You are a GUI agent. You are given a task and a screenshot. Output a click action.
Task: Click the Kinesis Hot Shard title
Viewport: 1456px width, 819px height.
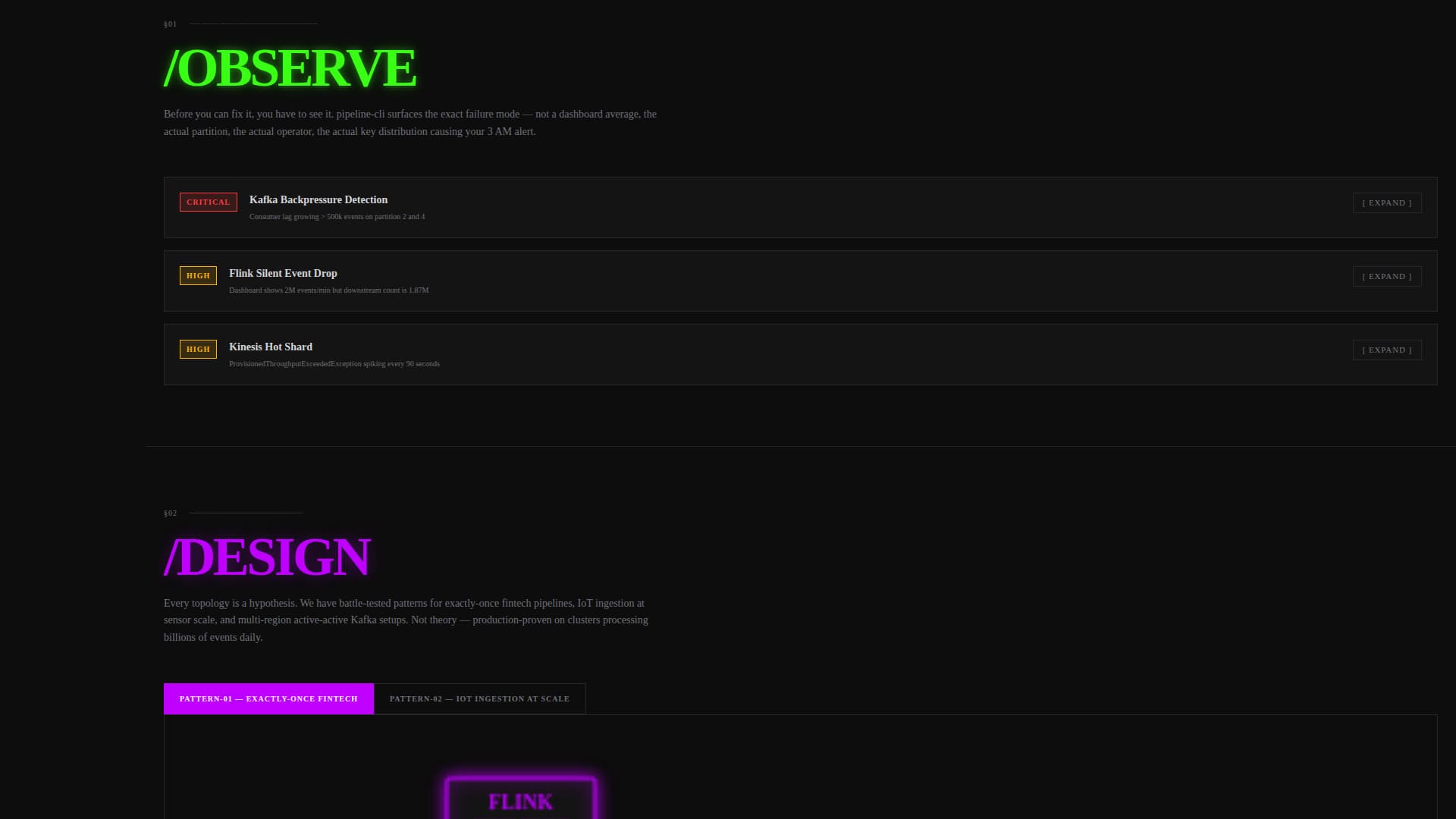pos(270,347)
